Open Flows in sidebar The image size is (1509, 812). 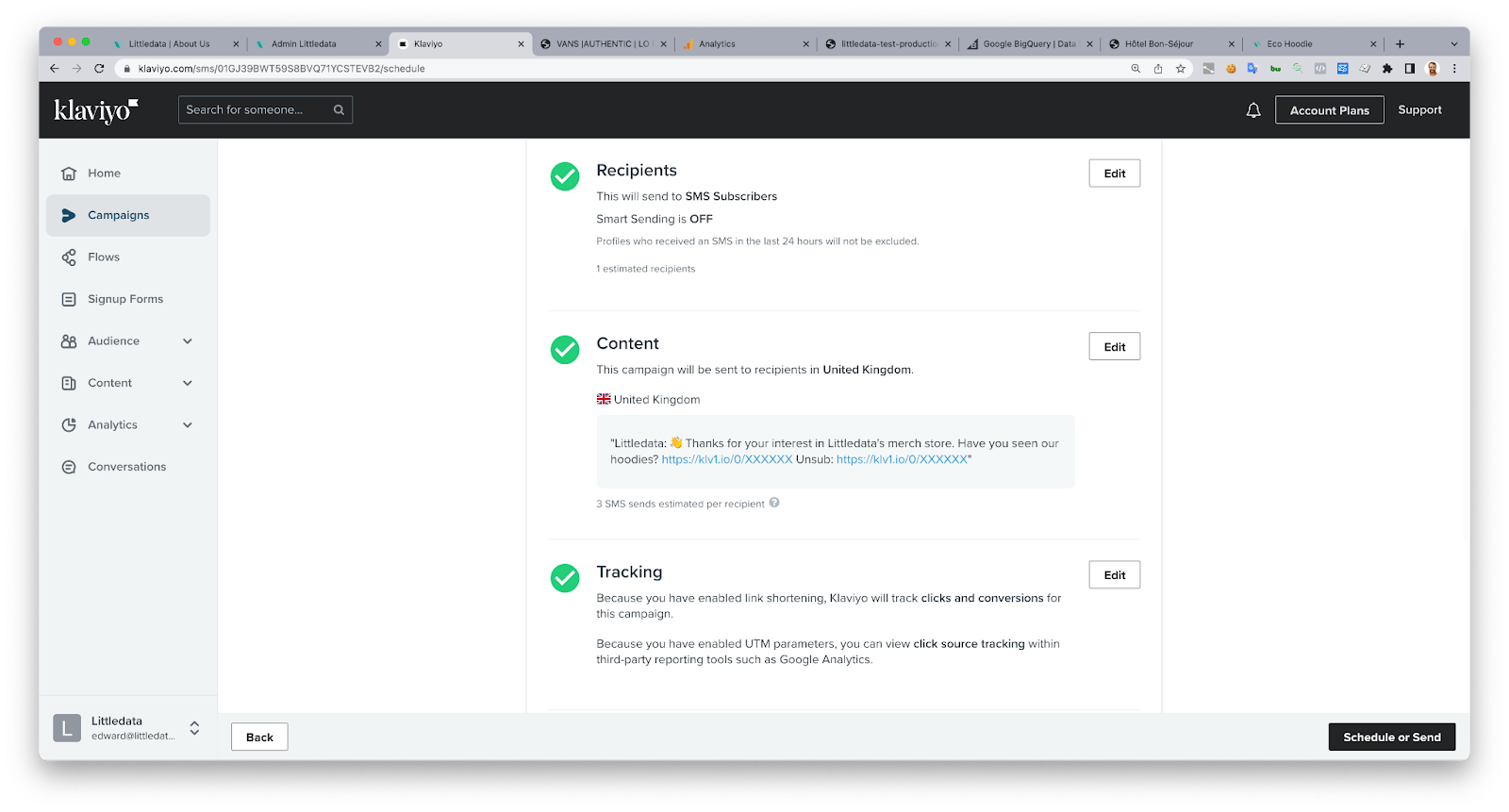[x=128, y=257]
